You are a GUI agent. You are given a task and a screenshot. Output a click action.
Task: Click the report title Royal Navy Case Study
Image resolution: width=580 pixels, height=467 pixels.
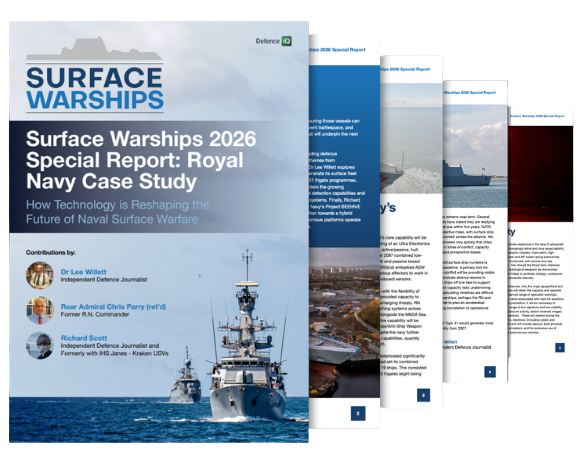(141, 160)
